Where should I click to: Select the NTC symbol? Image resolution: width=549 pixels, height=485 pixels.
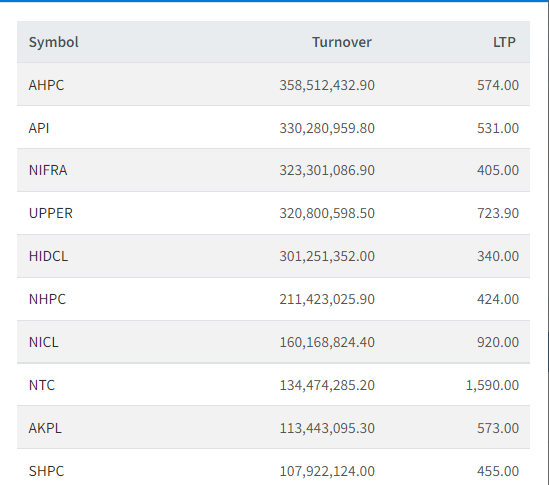pyautogui.click(x=42, y=385)
